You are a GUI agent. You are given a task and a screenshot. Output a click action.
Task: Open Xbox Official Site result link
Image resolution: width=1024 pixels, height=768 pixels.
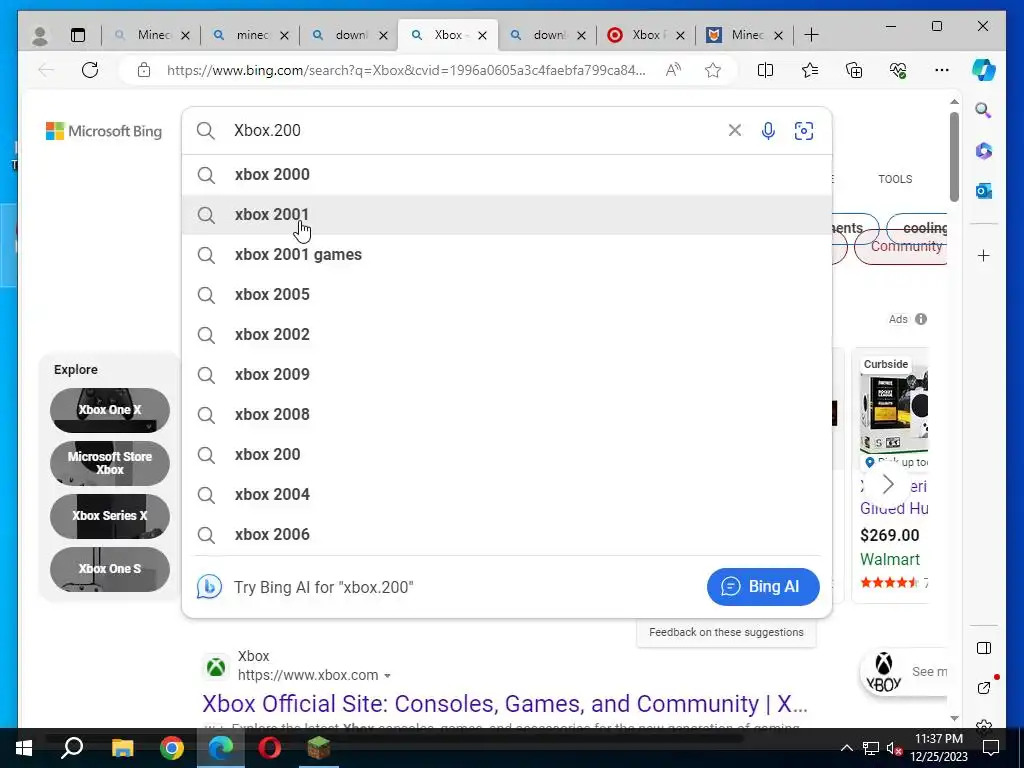[x=505, y=704]
